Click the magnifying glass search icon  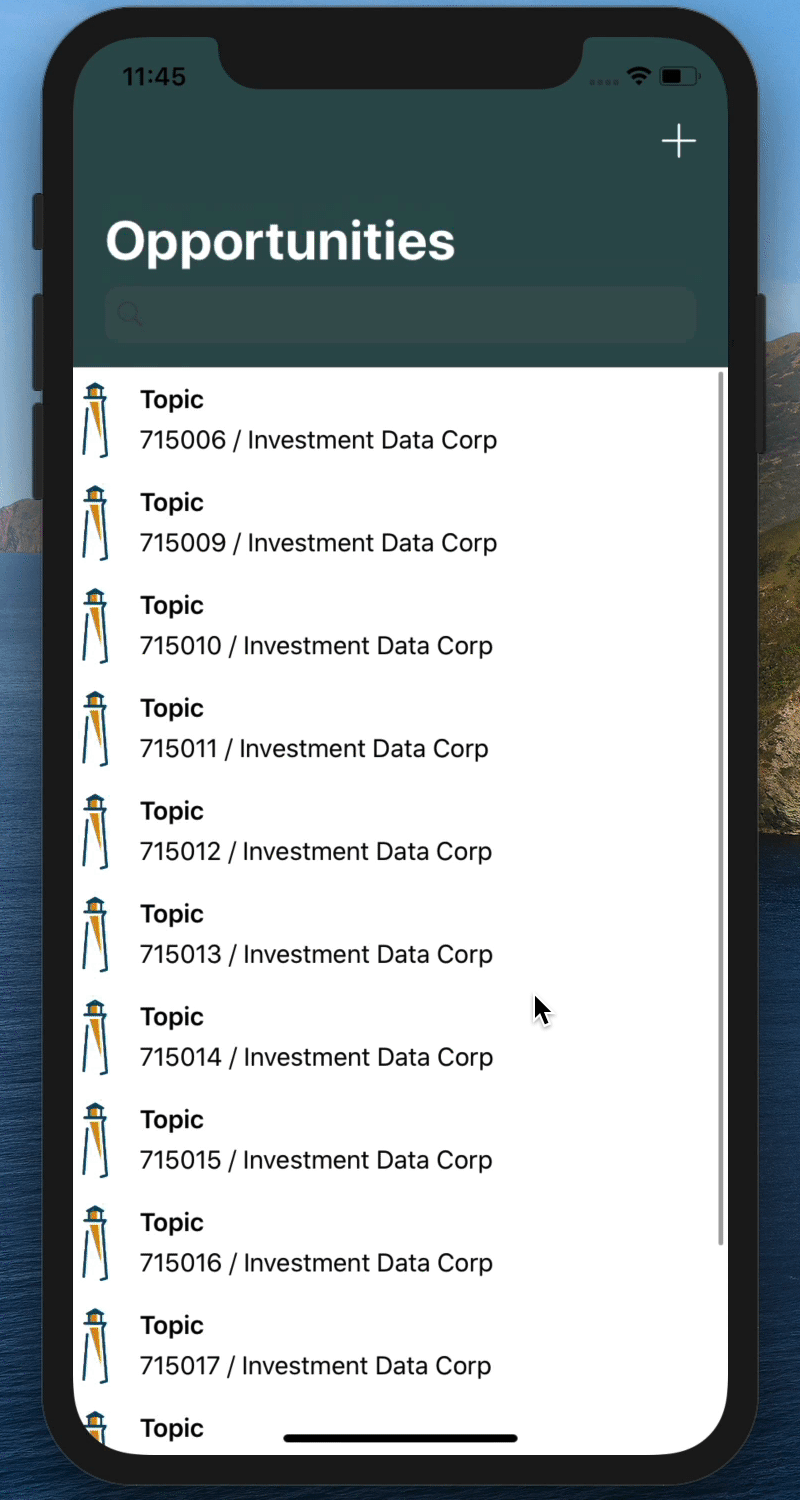(130, 314)
